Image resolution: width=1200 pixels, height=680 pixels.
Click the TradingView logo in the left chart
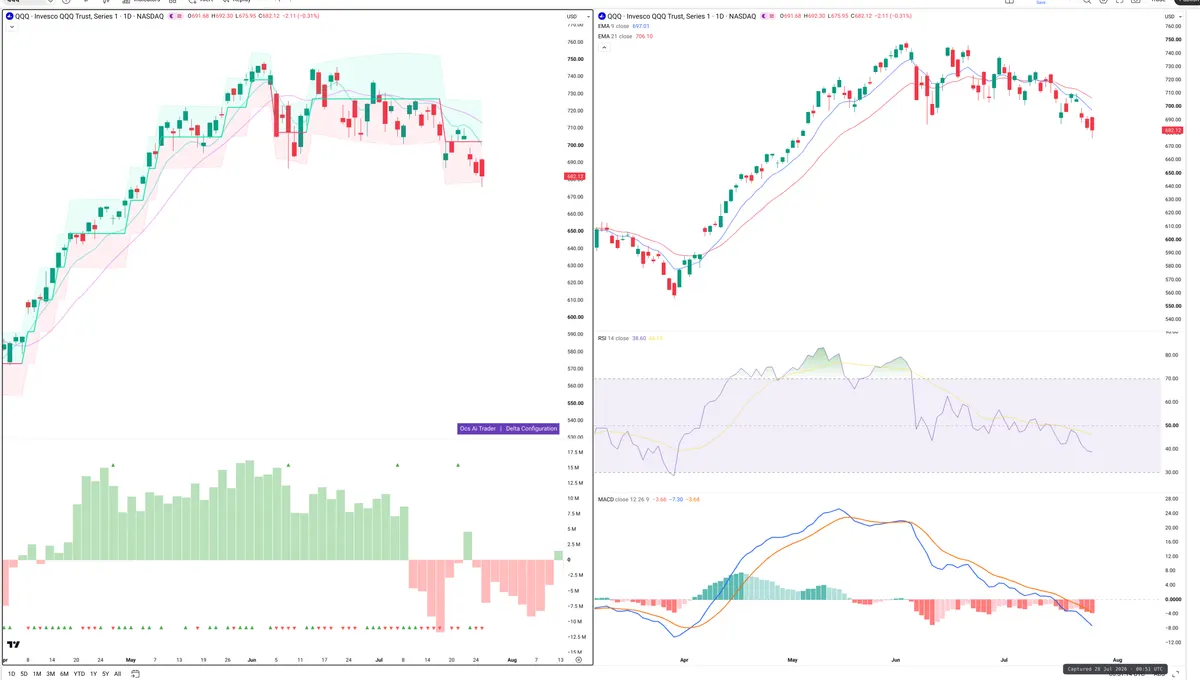point(14,646)
